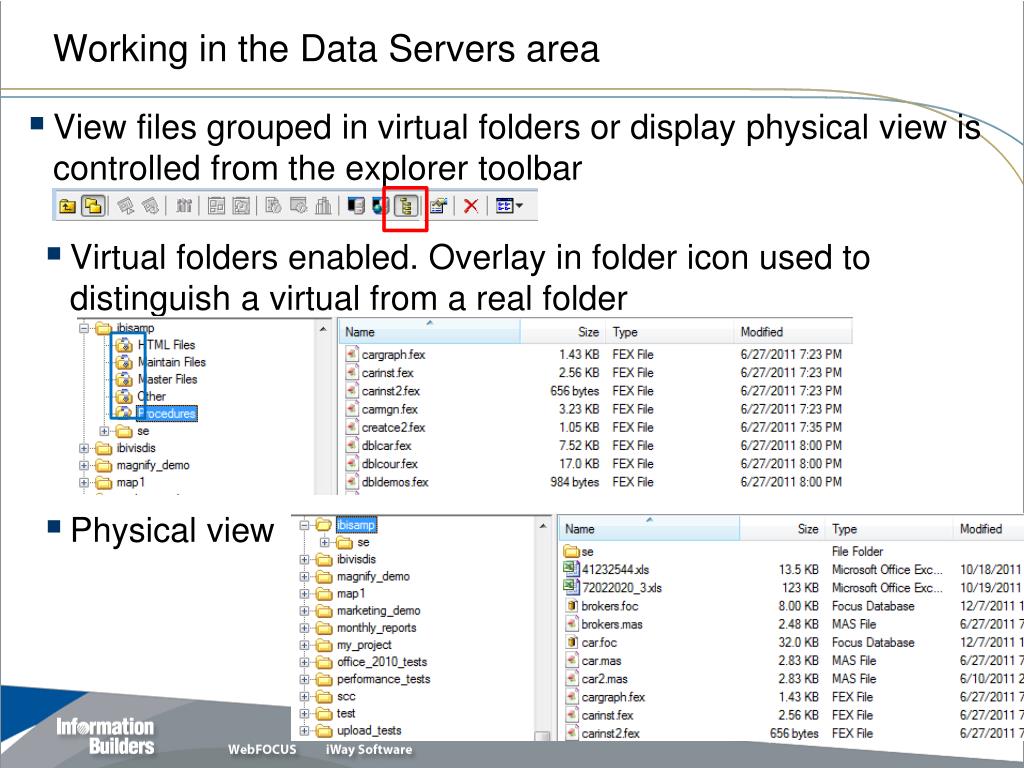Screen dimensions: 1024x768
Task: Expand ibivisdis in the virtual folders tree
Action: (x=84, y=448)
